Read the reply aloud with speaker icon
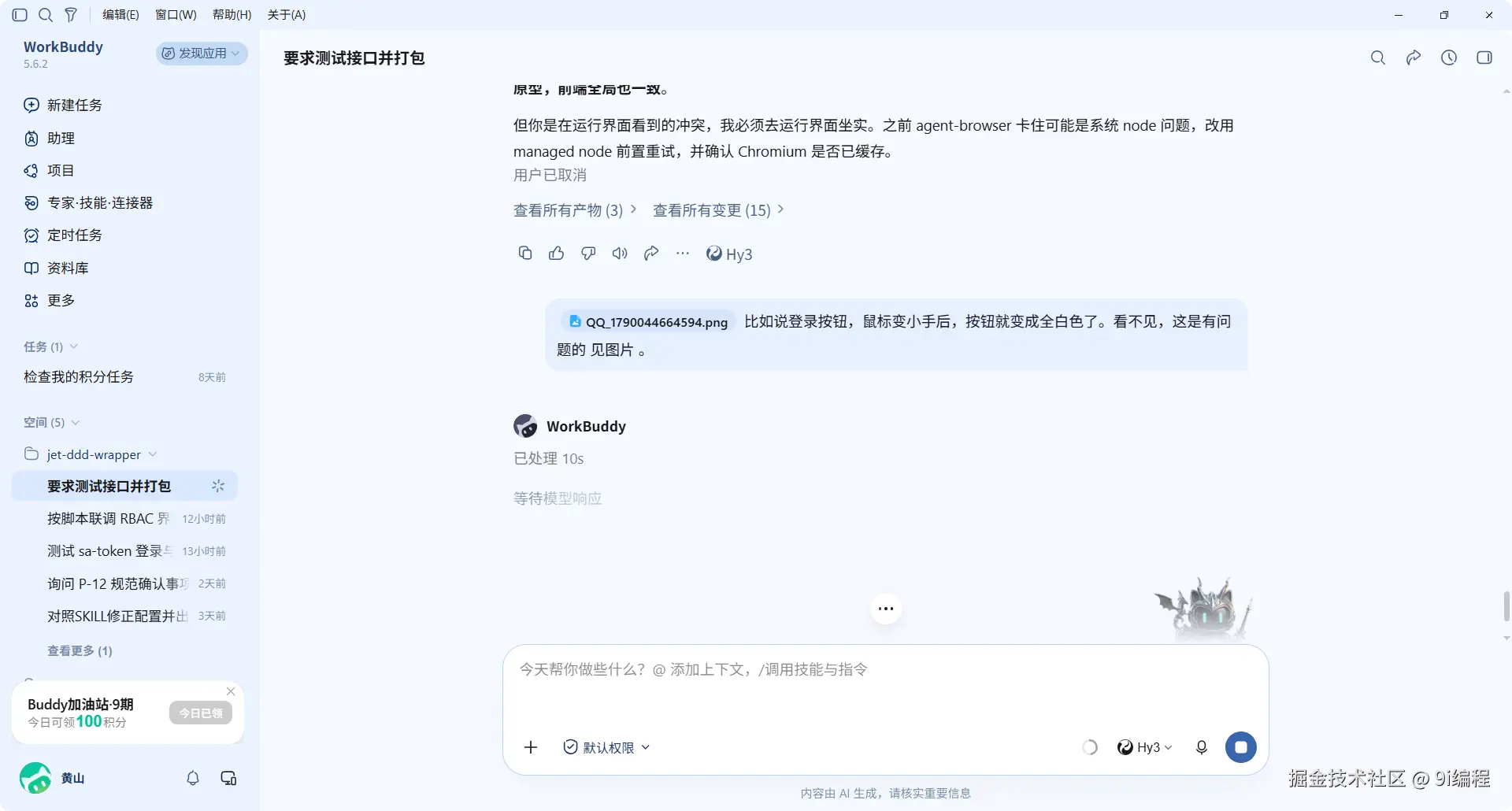1512x811 pixels. (x=620, y=253)
